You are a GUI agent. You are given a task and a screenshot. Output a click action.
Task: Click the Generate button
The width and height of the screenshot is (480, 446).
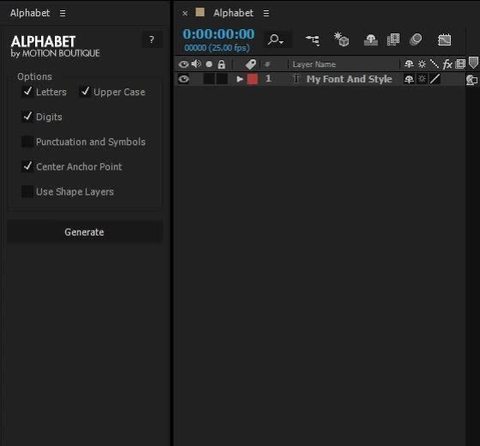[x=85, y=232]
